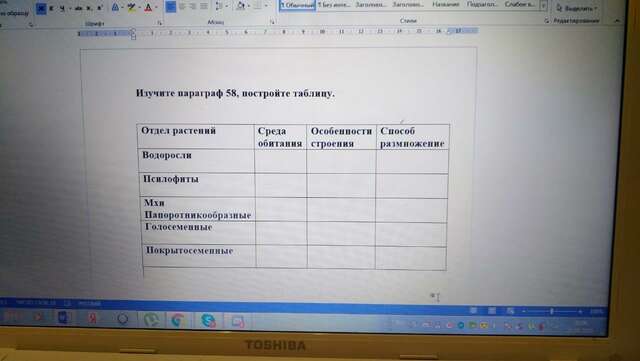Click empty habitat cell for Водоросли
The height and width of the screenshot is (361, 640).
click(x=280, y=161)
